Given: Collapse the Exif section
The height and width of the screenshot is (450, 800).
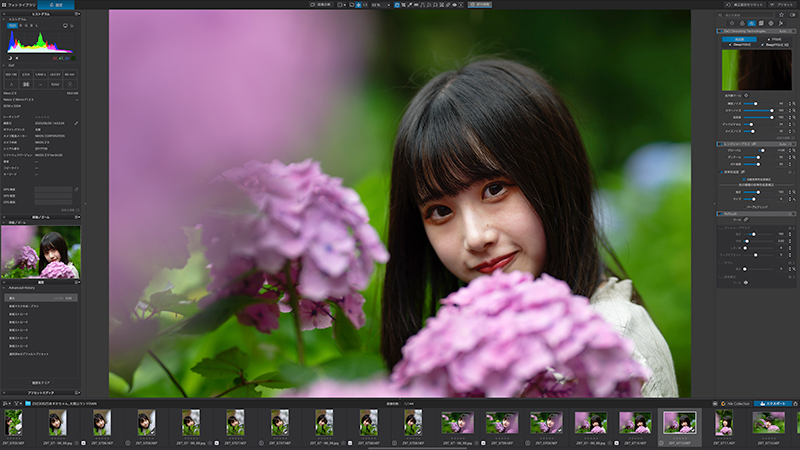Looking at the screenshot, I should 4,65.
